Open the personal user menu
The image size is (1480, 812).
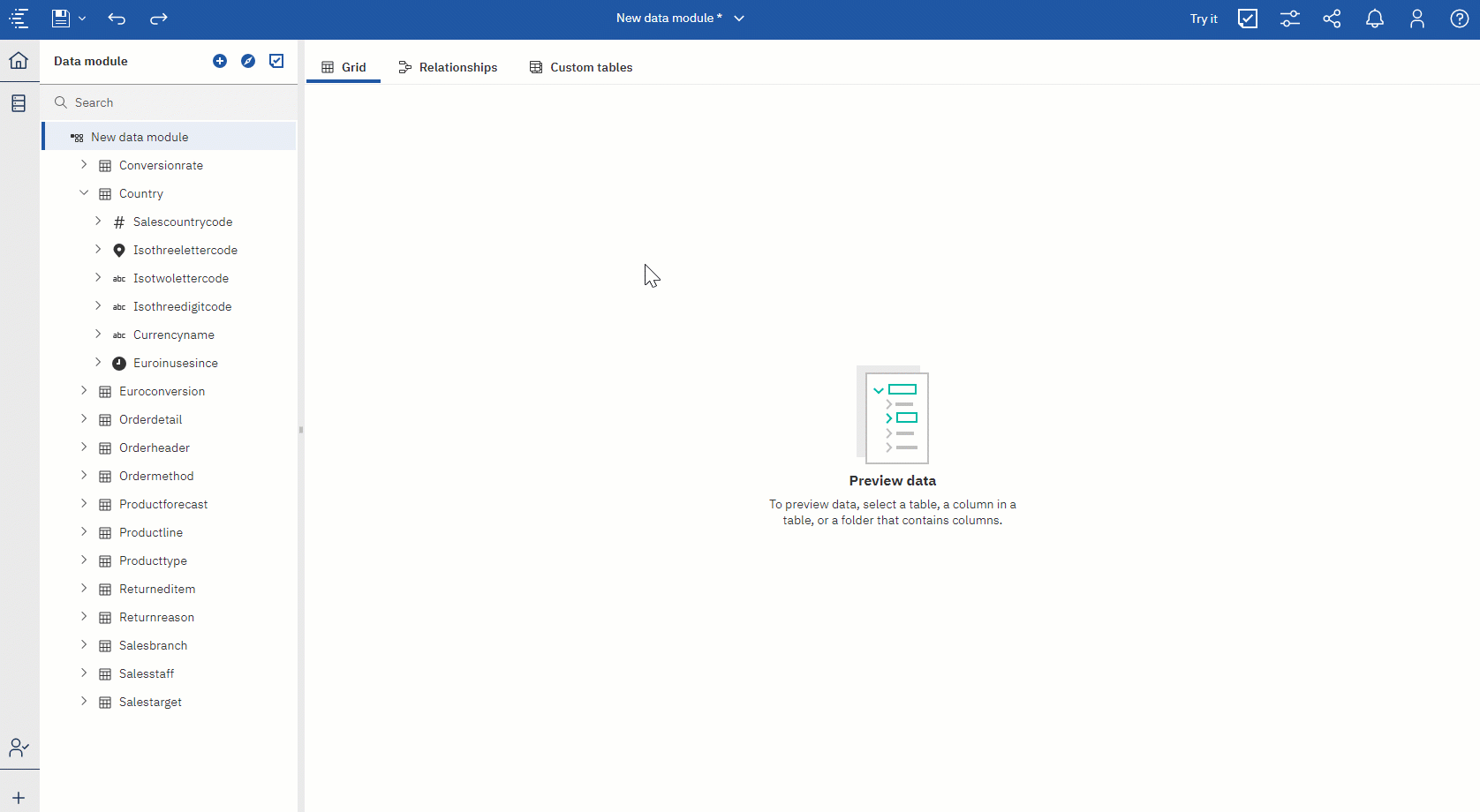click(x=1417, y=19)
